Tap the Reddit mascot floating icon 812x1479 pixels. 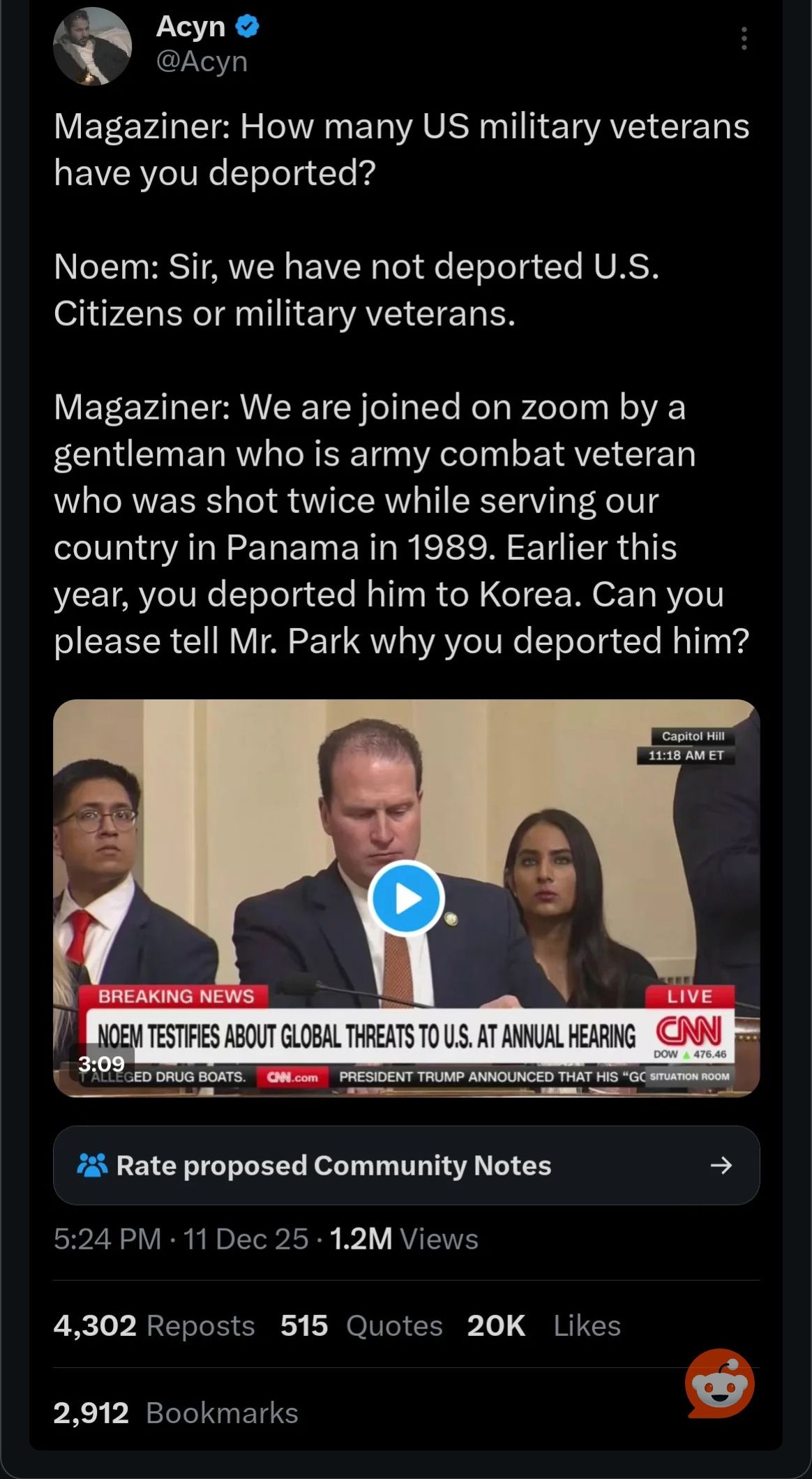pyautogui.click(x=720, y=1383)
